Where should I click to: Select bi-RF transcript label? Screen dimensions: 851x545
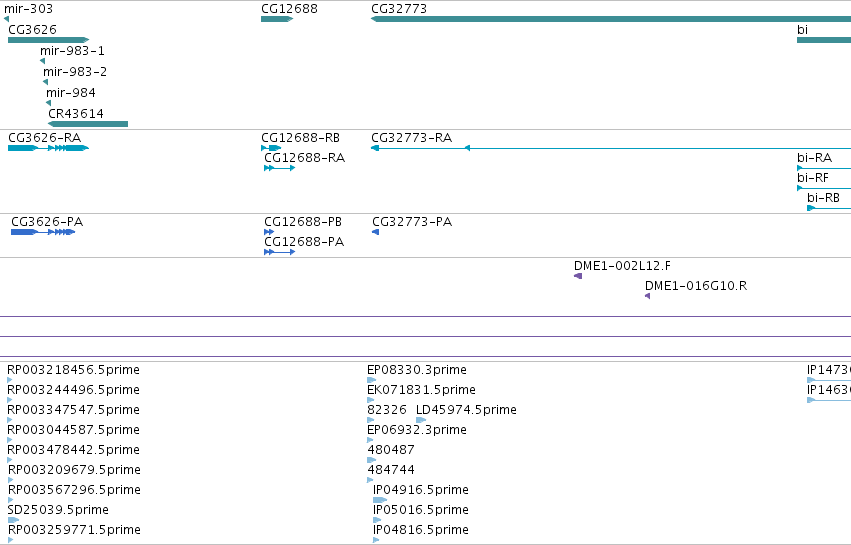coord(812,178)
